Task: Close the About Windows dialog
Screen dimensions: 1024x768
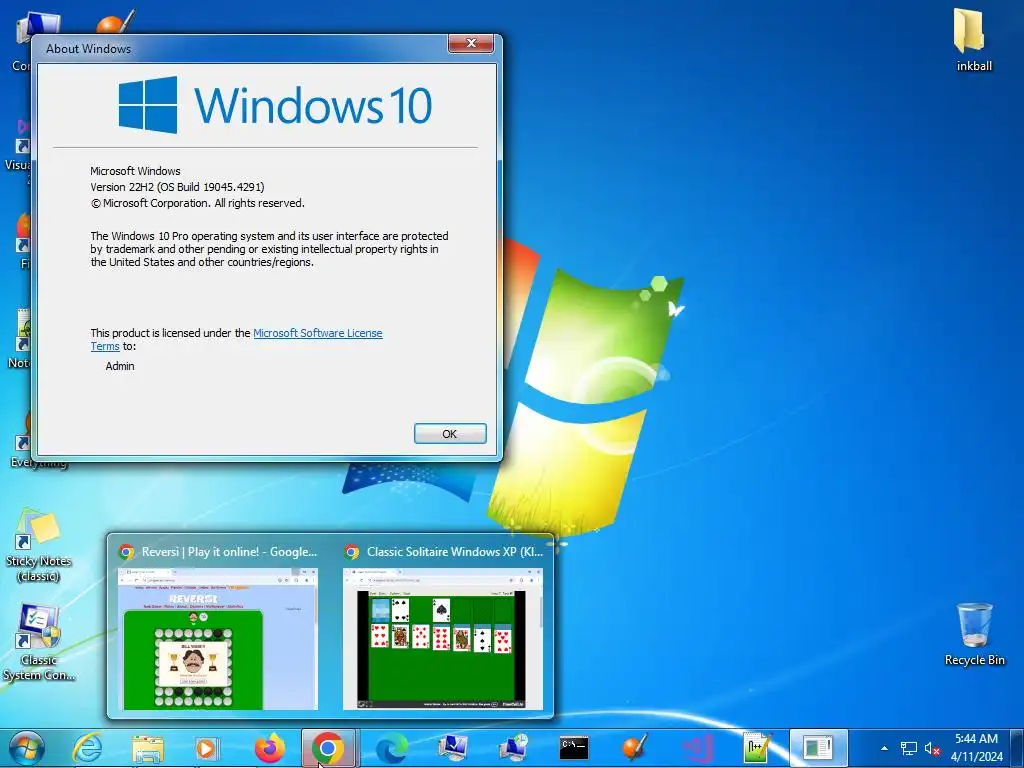Action: pos(471,43)
